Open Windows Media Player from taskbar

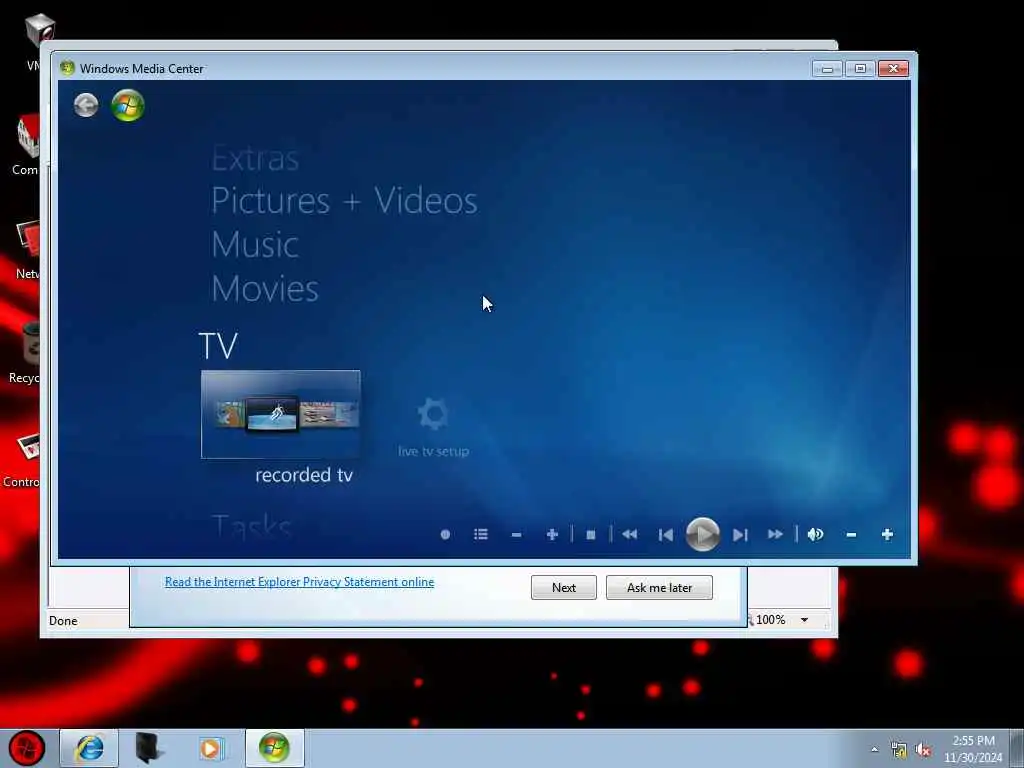tap(210, 748)
